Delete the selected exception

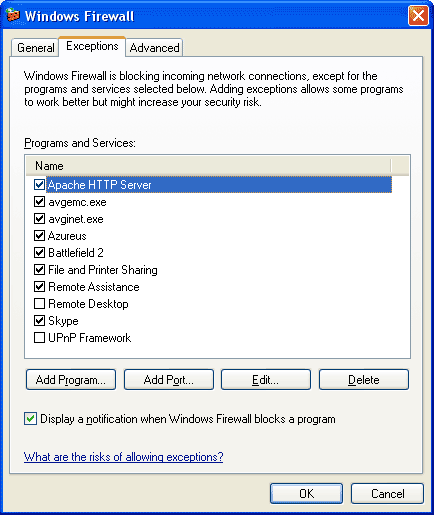pyautogui.click(x=364, y=379)
